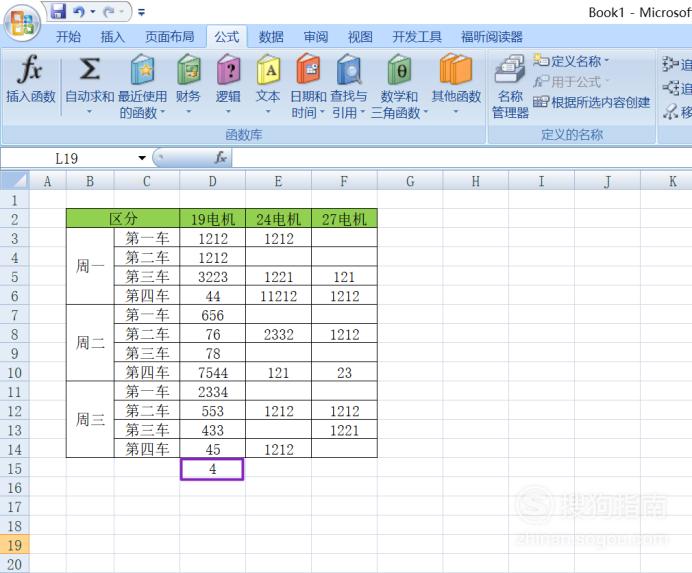Select the 公式 tab
The width and height of the screenshot is (692, 573).
coord(227,37)
